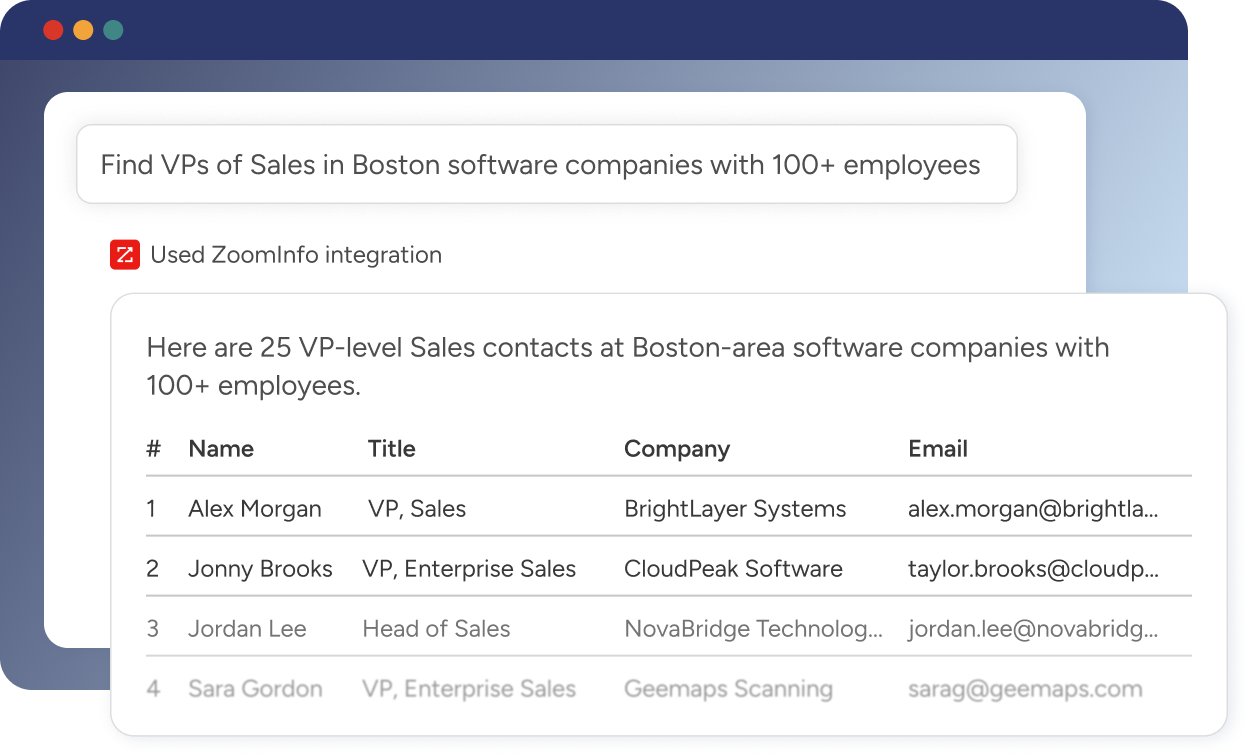The height and width of the screenshot is (756, 1246).
Task: Click the green maximize window dot
Action: point(114,30)
